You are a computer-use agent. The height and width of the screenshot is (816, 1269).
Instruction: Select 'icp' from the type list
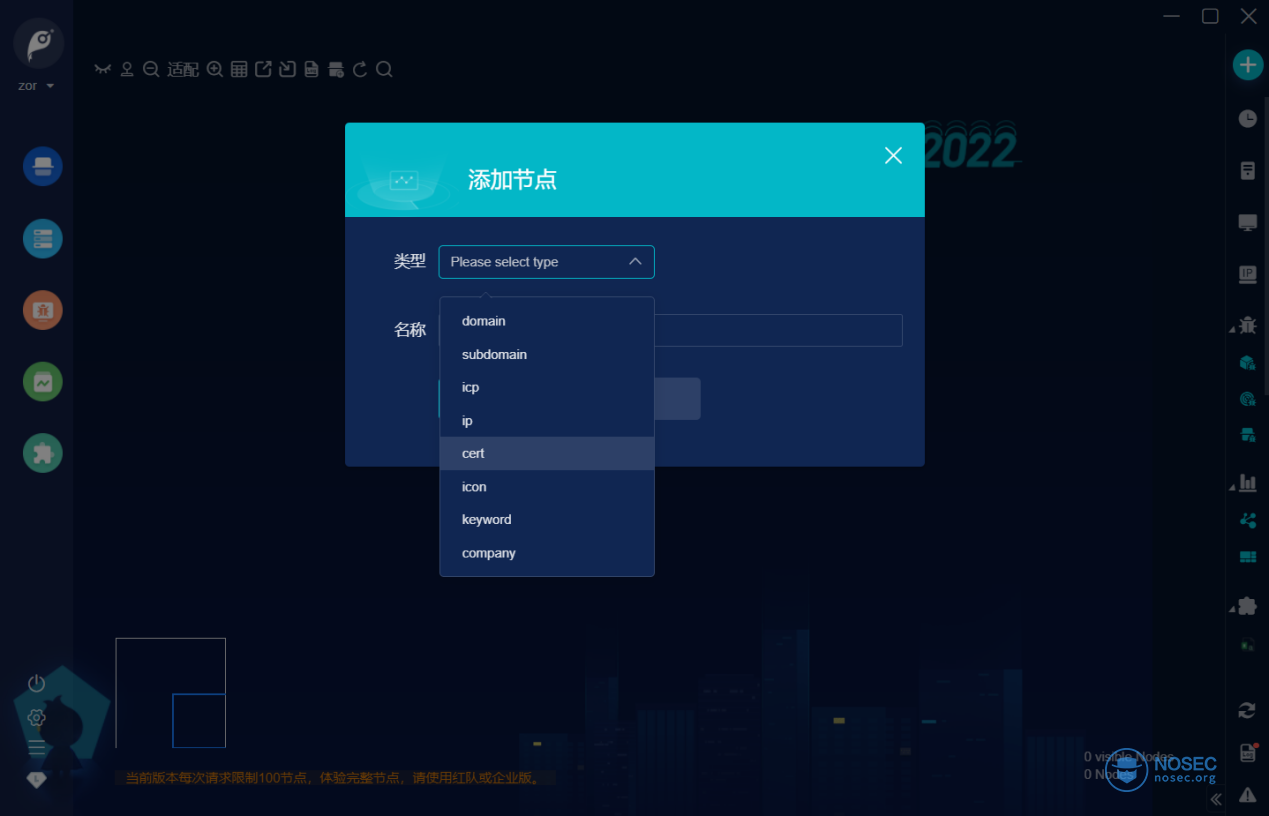547,387
